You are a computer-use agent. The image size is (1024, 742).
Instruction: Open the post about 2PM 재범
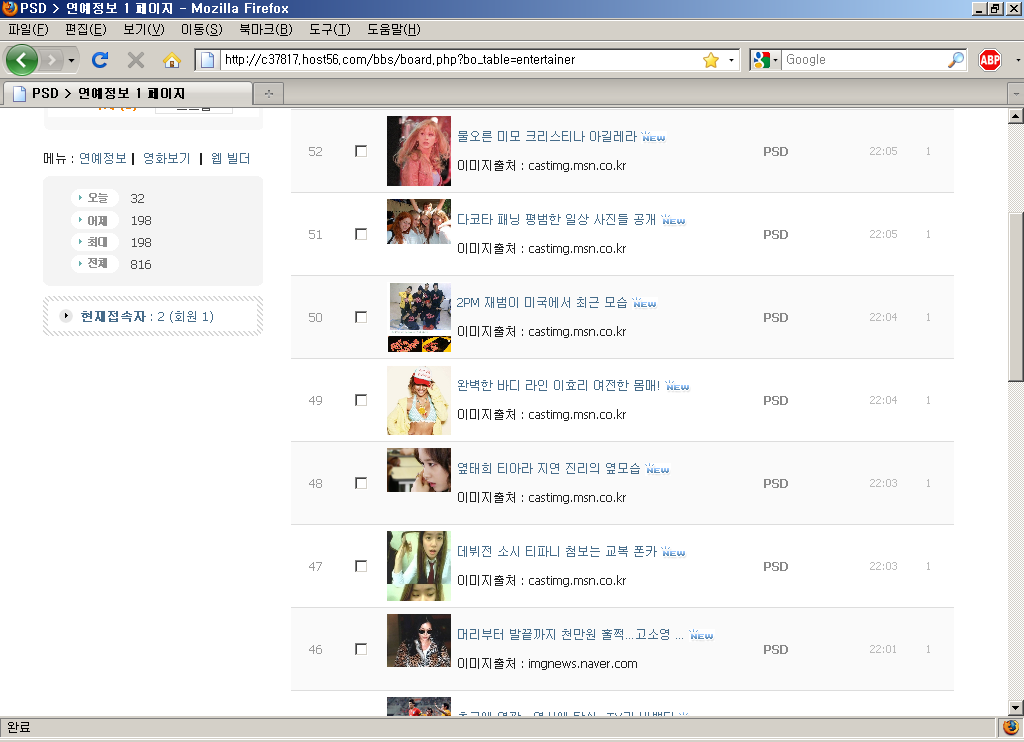541,302
